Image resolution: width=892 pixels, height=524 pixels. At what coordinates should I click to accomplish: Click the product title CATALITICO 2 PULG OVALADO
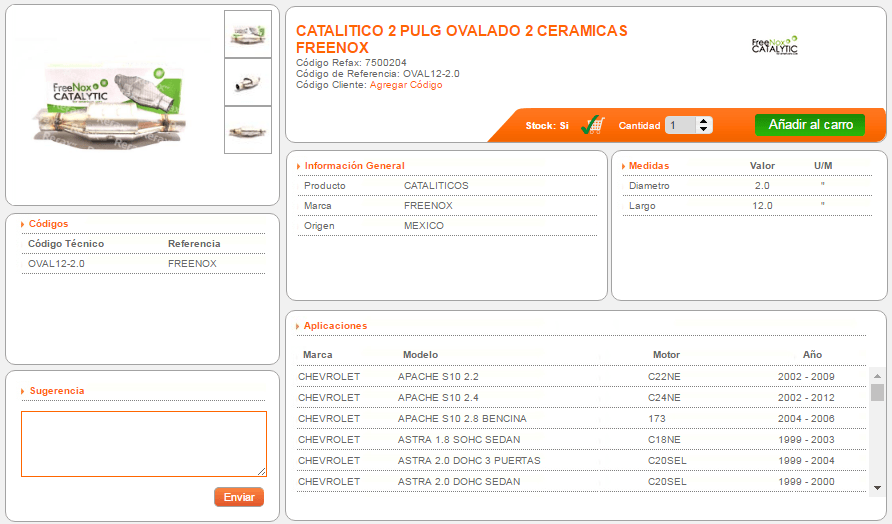[461, 39]
